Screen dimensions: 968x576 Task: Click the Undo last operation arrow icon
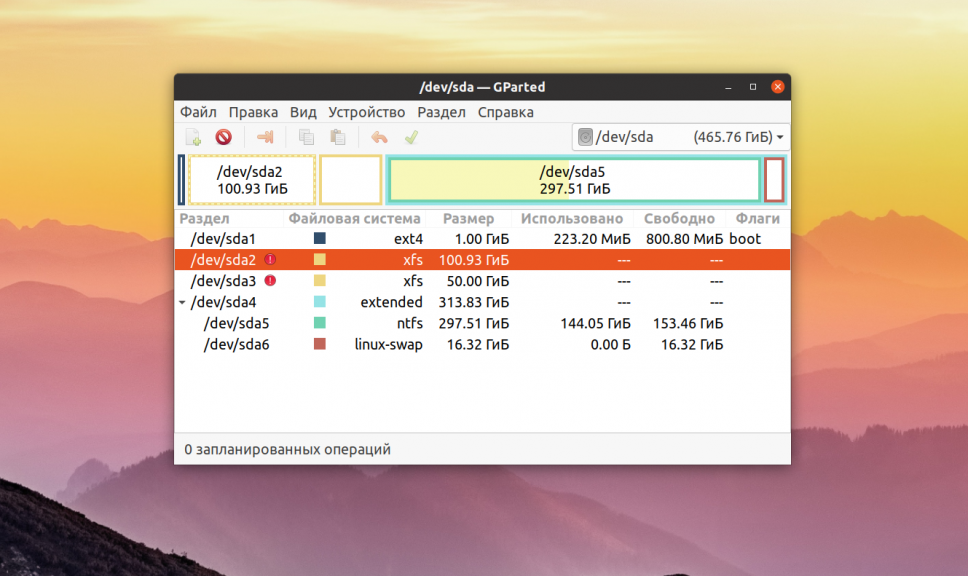click(x=379, y=137)
